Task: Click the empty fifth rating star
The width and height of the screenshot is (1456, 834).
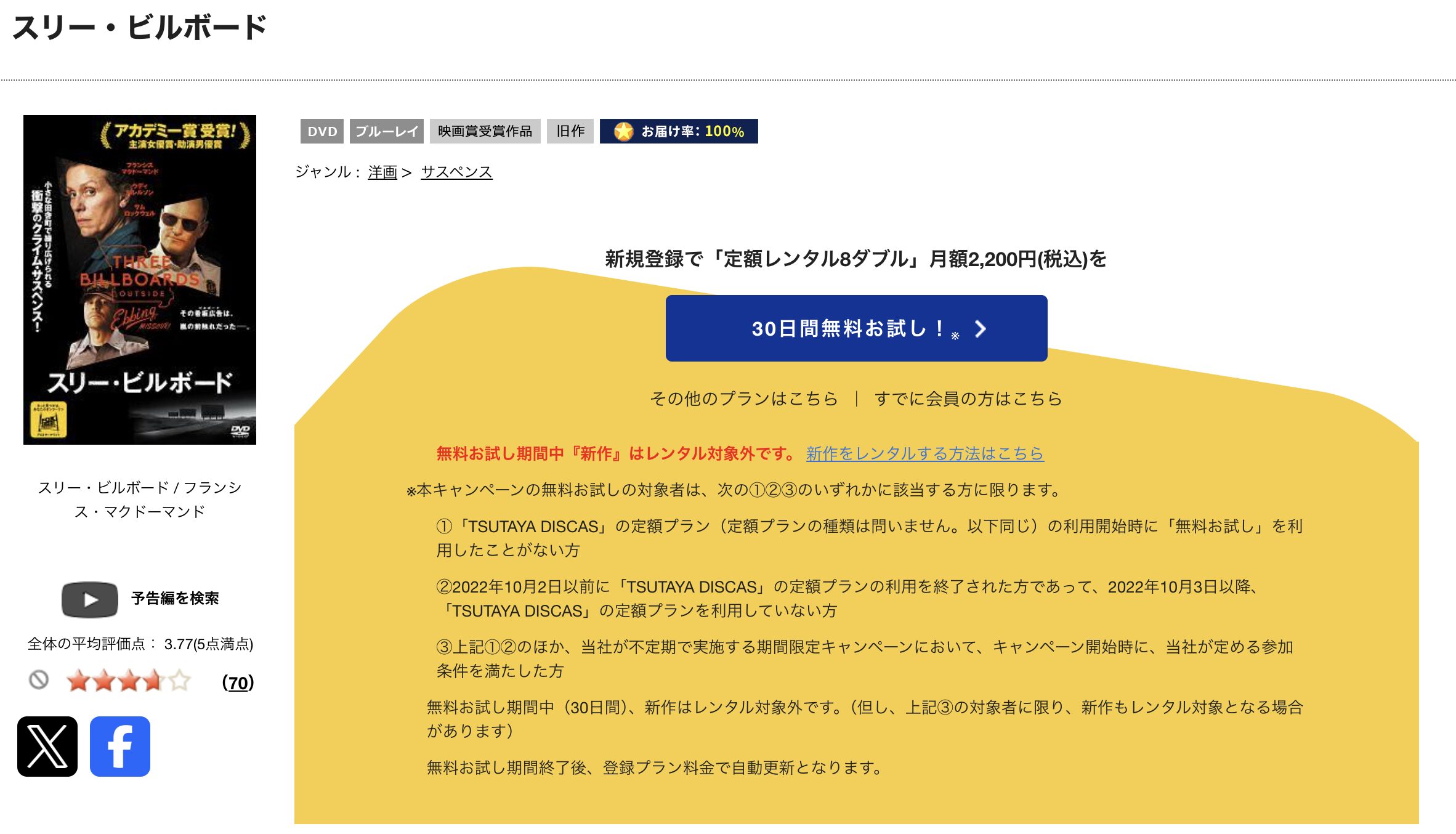Action: point(179,681)
